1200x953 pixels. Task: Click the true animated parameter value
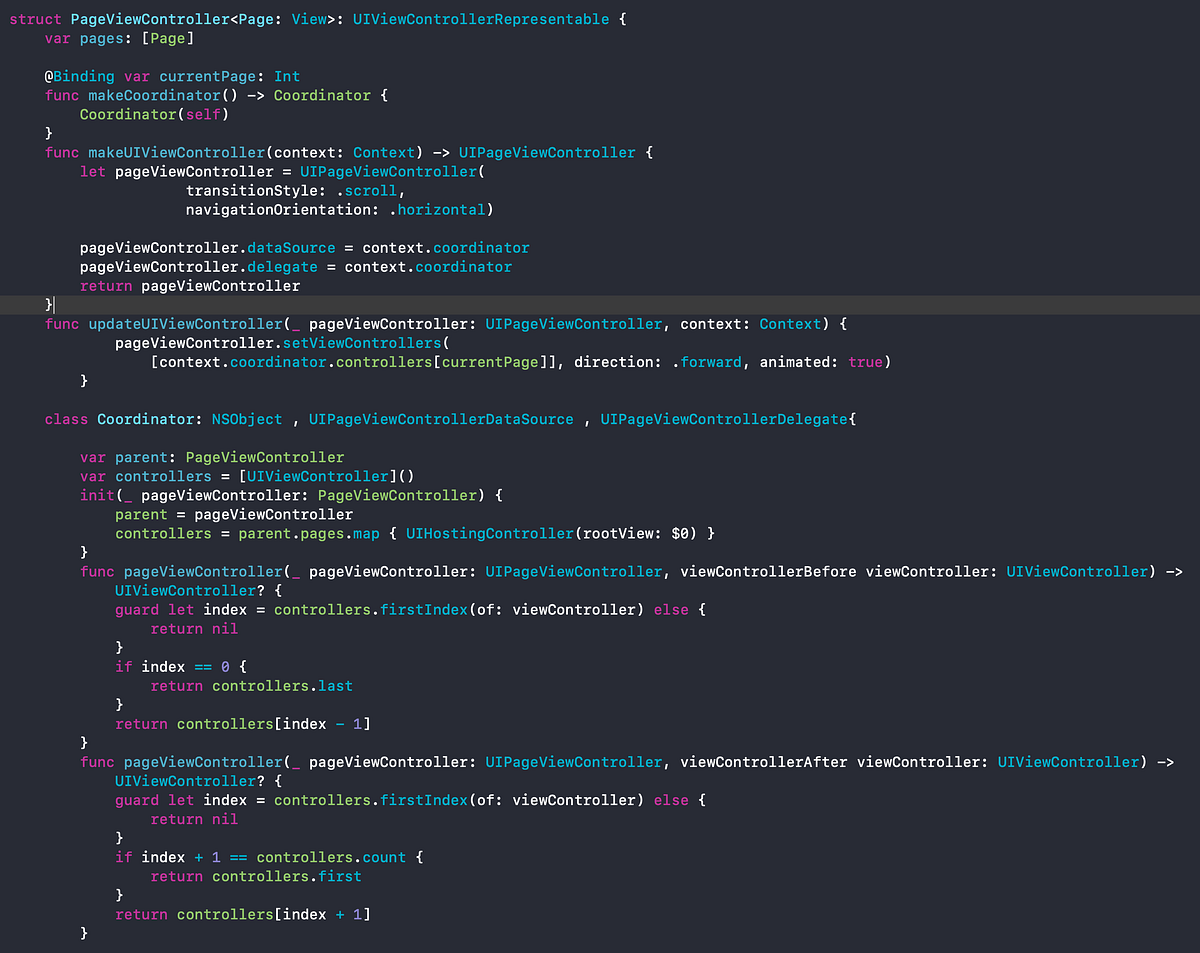866,361
